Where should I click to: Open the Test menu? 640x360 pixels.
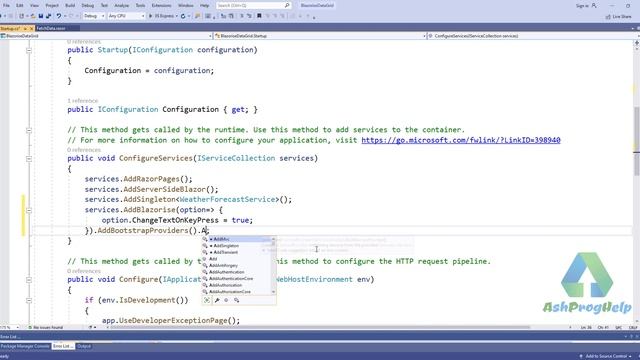point(104,6)
